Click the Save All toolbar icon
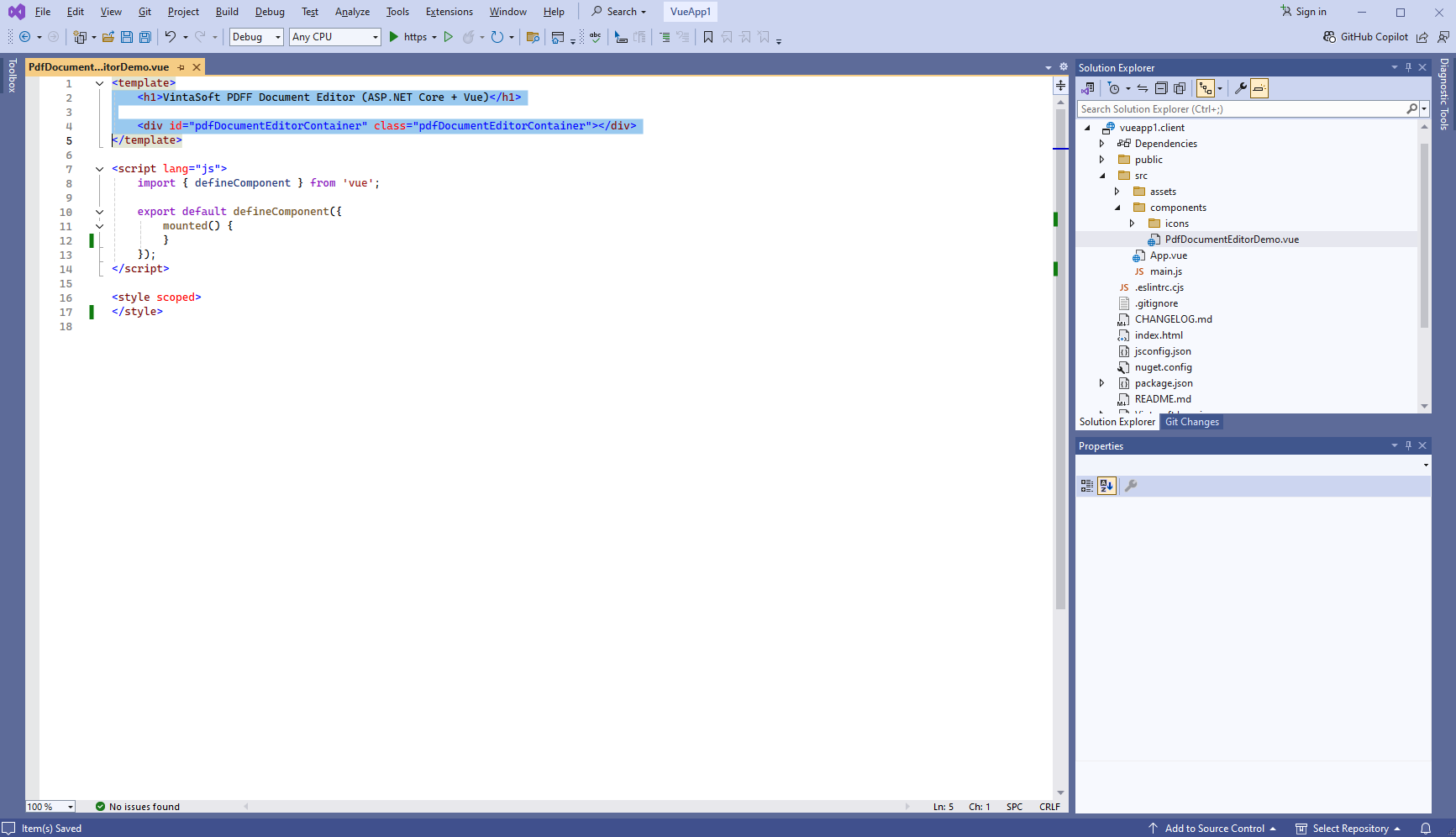This screenshot has width=1456, height=837. [145, 37]
